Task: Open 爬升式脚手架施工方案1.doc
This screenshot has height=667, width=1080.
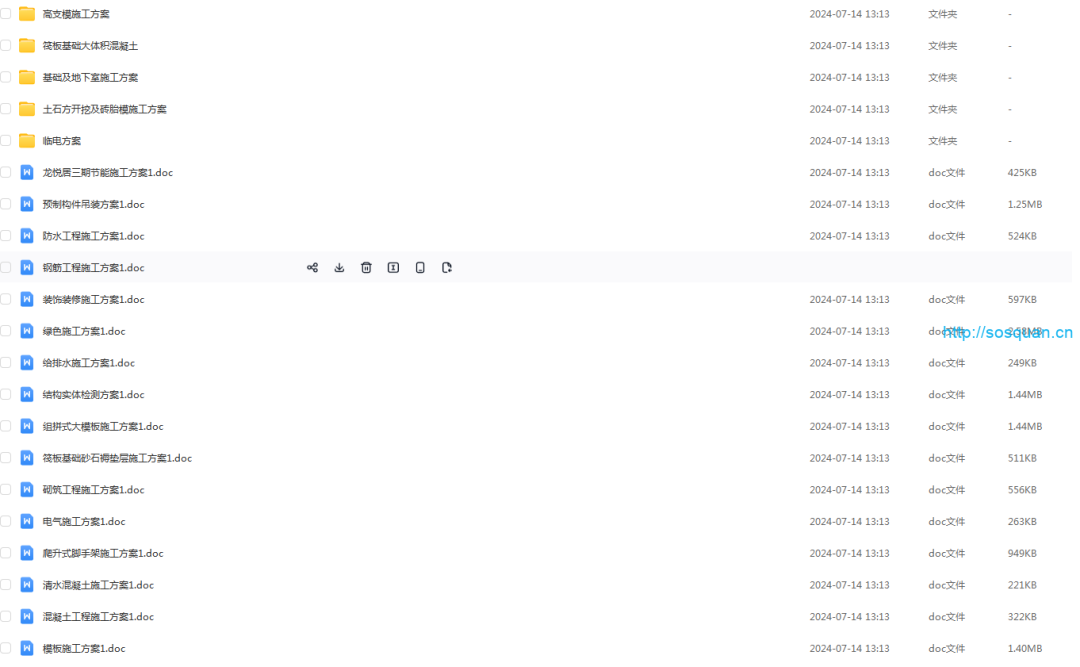Action: (x=103, y=553)
